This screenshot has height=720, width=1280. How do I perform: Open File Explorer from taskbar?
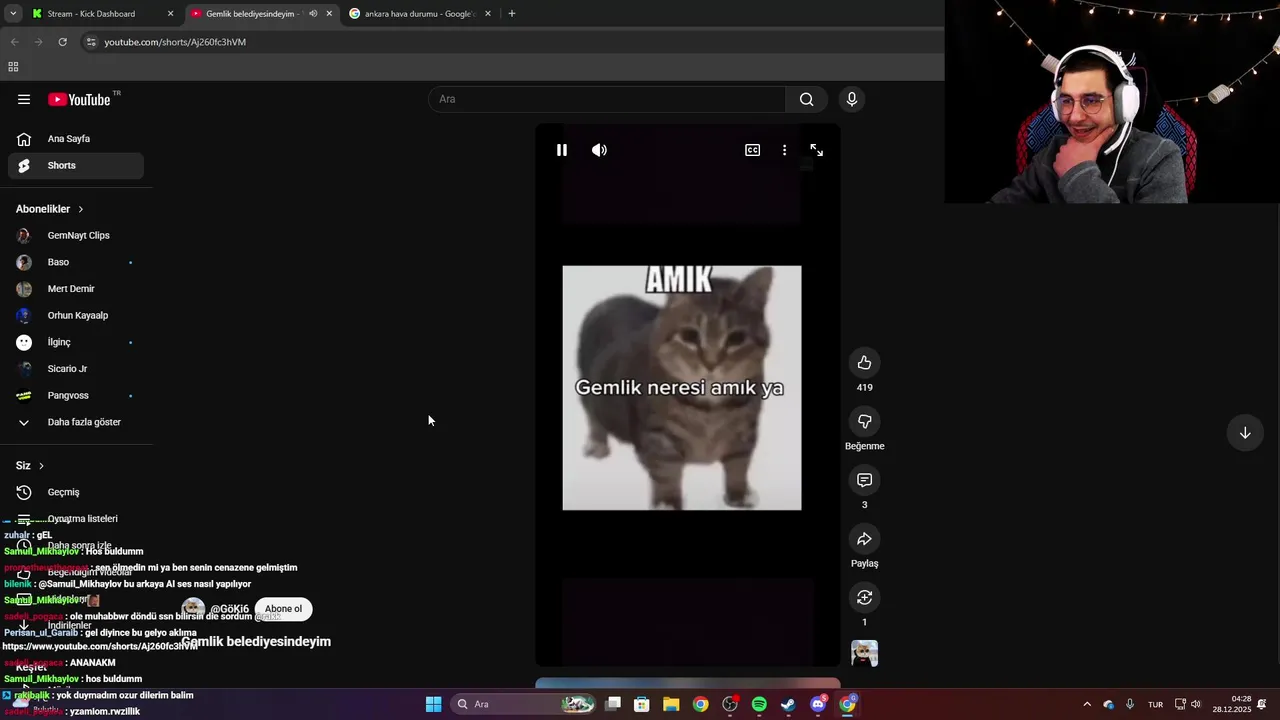pyautogui.click(x=671, y=704)
